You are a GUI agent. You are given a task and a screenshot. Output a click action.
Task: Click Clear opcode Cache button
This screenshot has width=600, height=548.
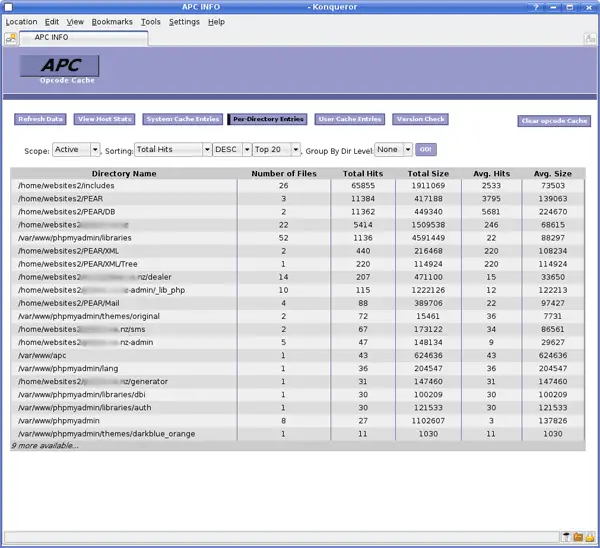click(x=554, y=121)
